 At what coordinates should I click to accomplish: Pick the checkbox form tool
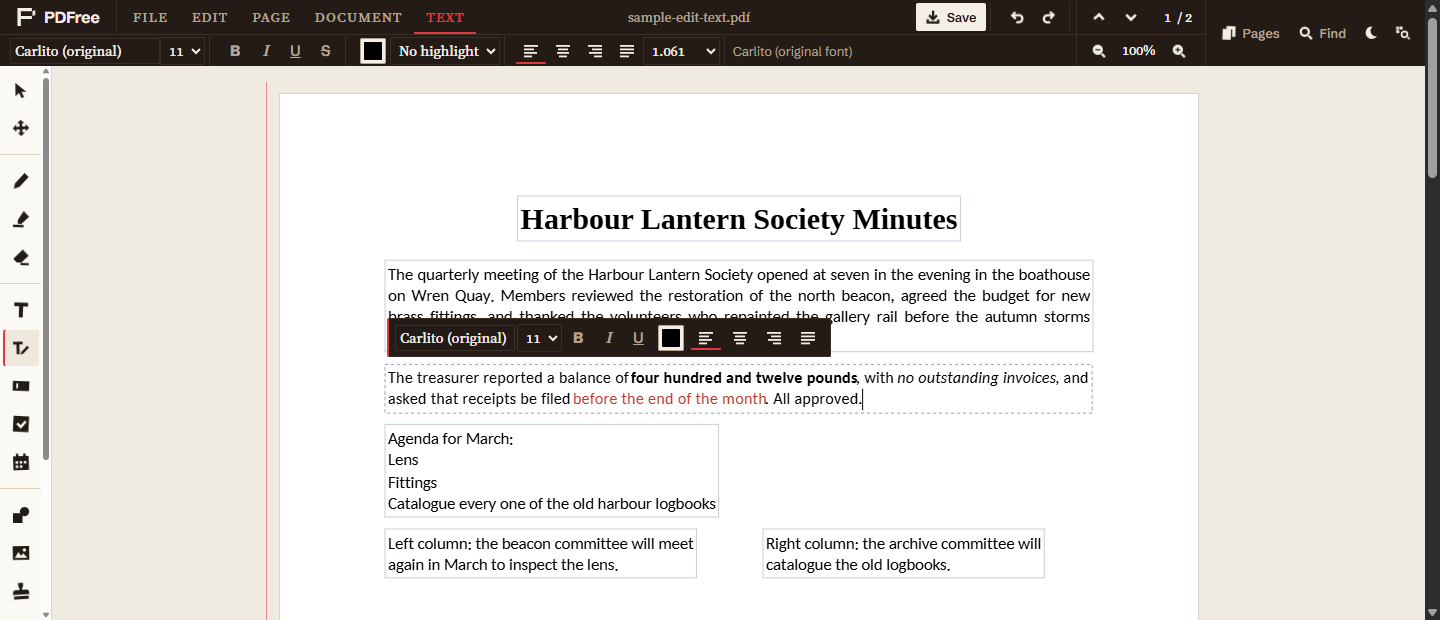(20, 424)
